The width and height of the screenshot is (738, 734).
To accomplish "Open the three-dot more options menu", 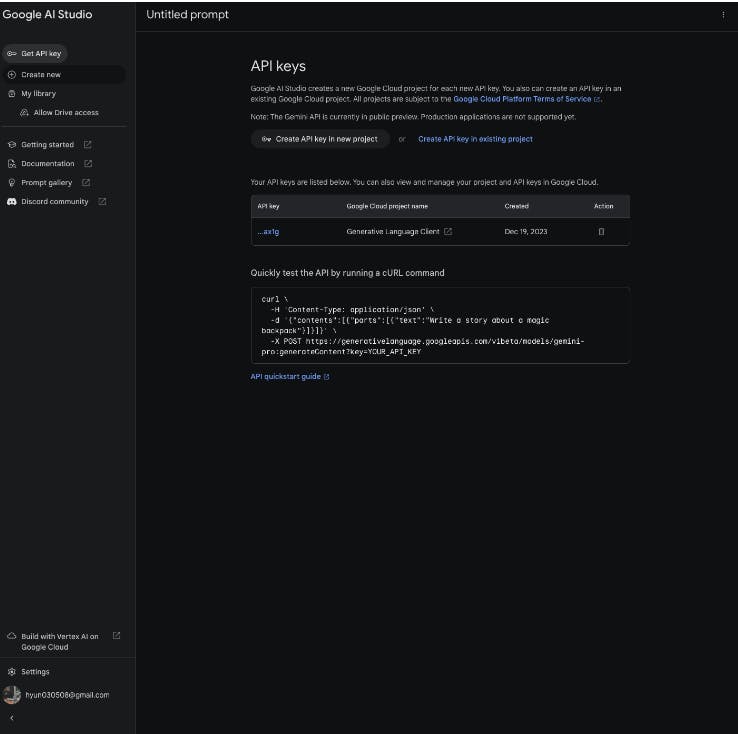I will [723, 15].
